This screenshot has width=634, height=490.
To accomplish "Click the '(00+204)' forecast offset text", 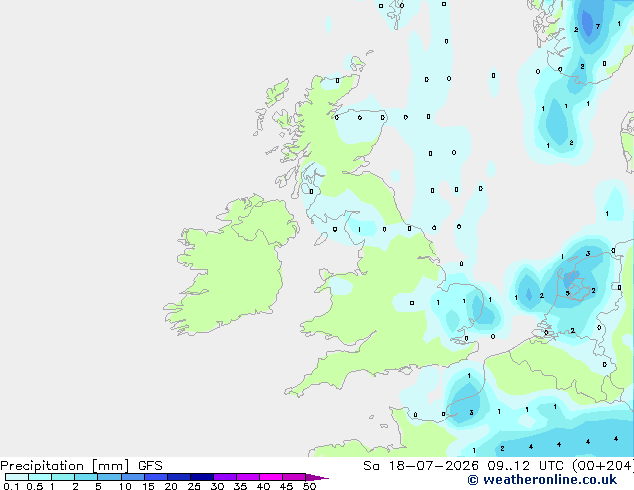I will point(603,466).
